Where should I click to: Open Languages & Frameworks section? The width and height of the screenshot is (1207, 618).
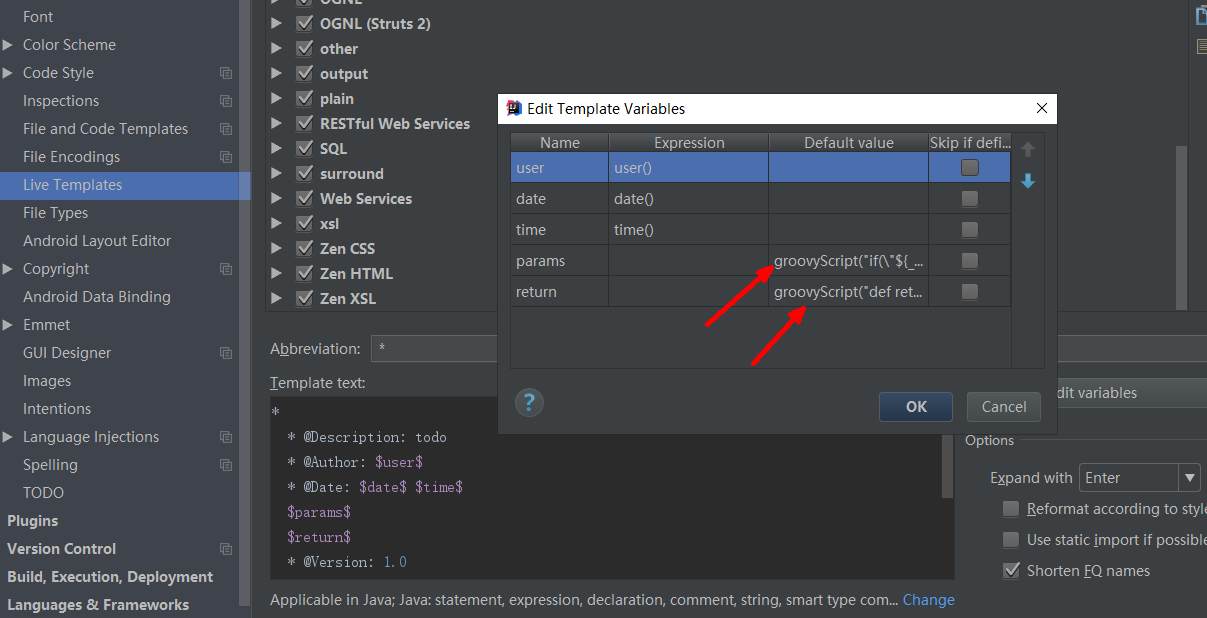98,605
